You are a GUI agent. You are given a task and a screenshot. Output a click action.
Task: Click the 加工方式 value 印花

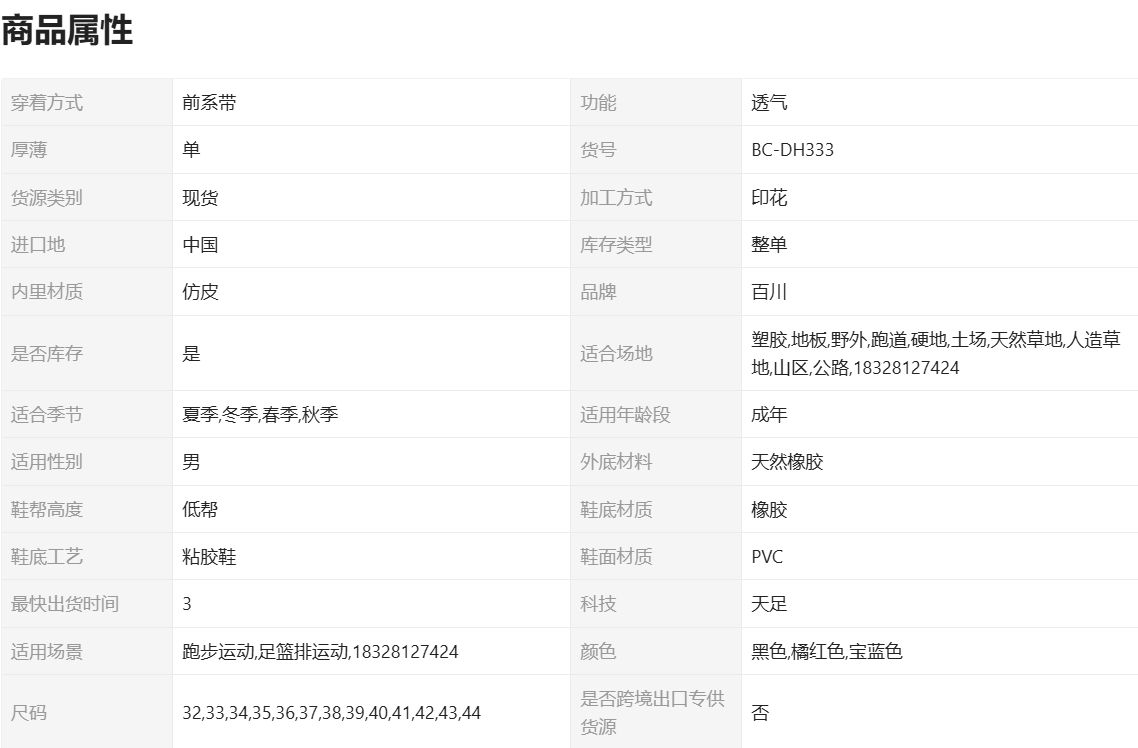tap(769, 198)
